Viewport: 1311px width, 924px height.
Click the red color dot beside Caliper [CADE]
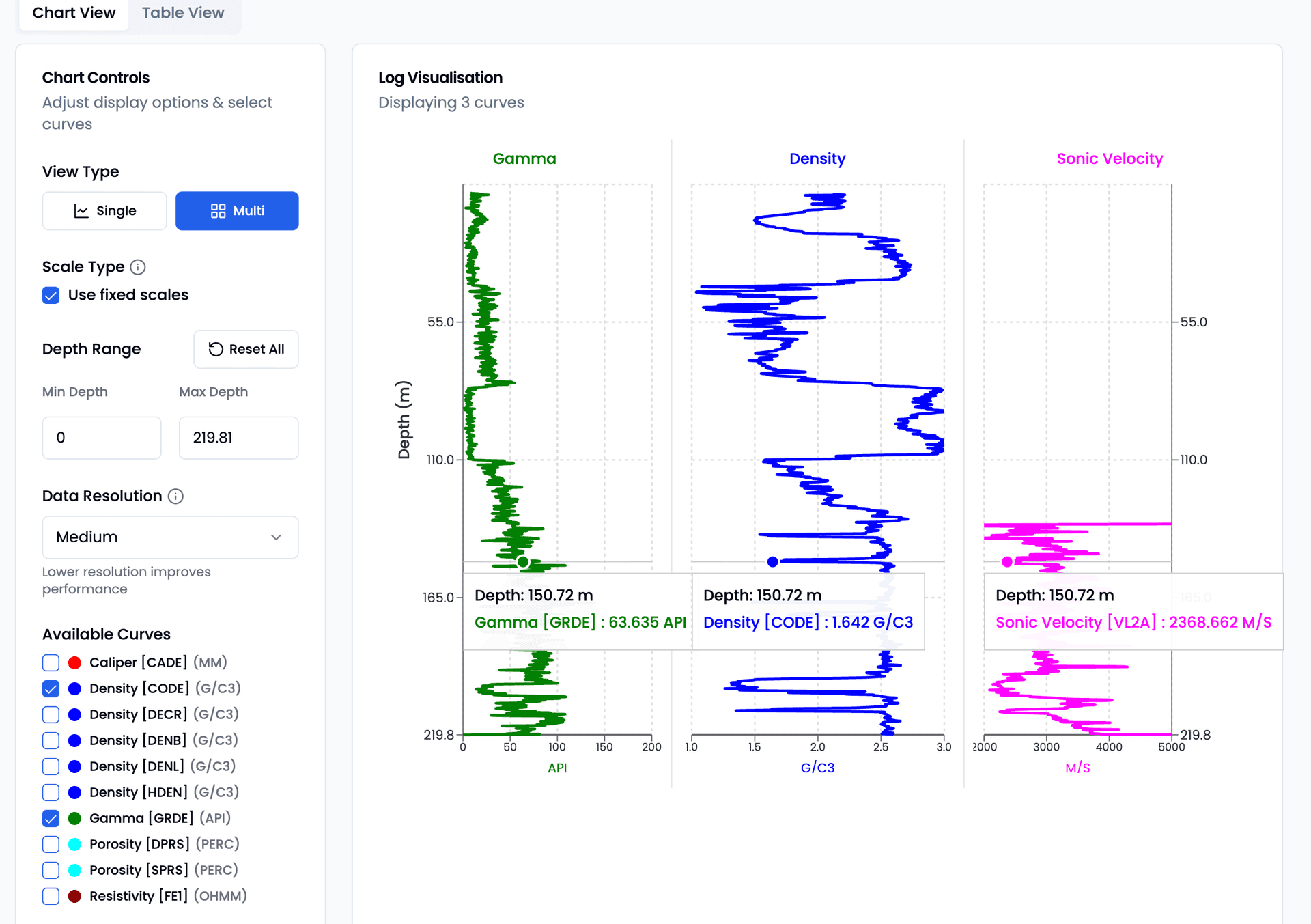pyautogui.click(x=74, y=662)
